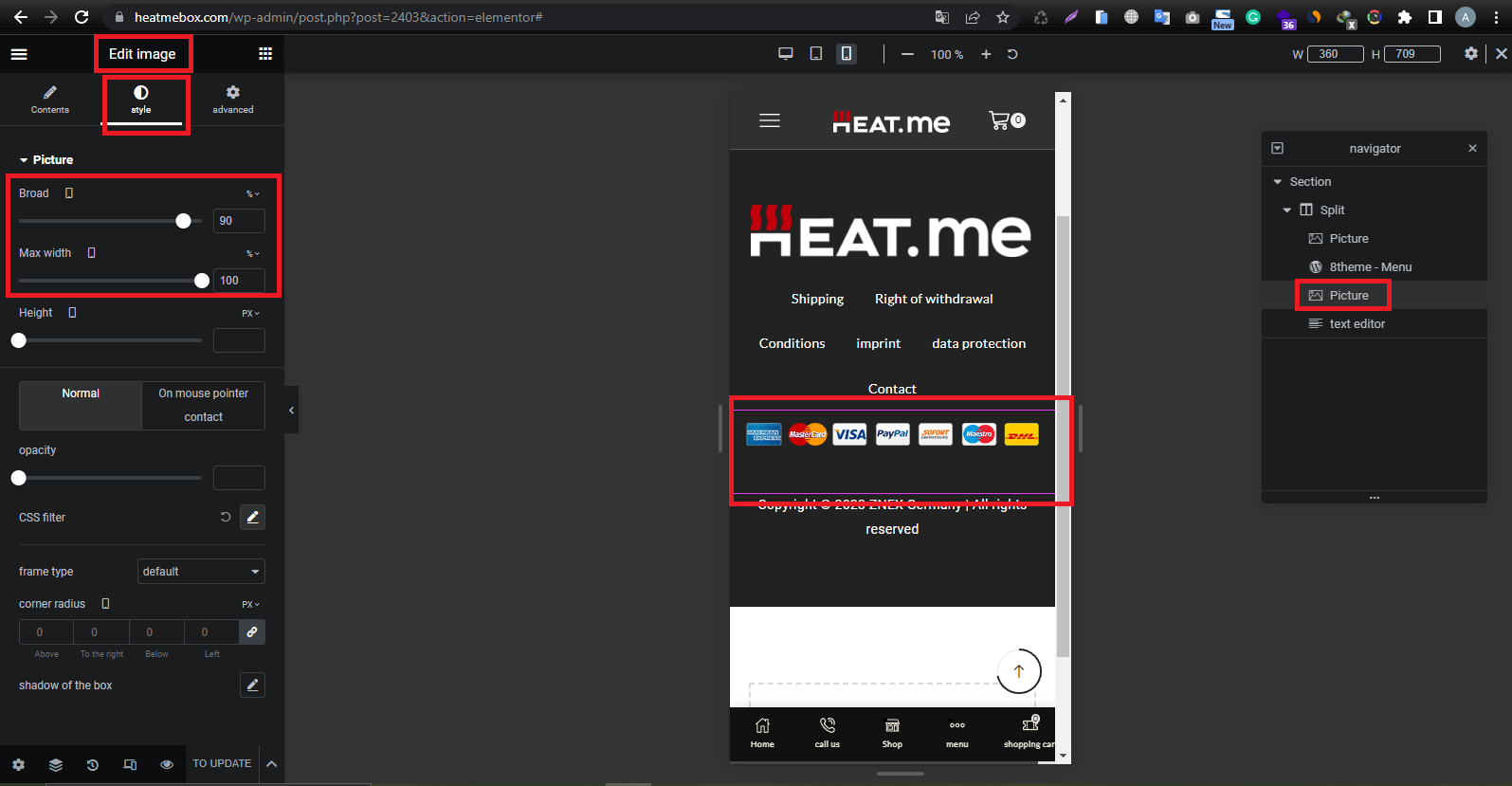Screen dimensions: 1512x786
Task: Zoom in the preview with plus
Action: (x=986, y=54)
